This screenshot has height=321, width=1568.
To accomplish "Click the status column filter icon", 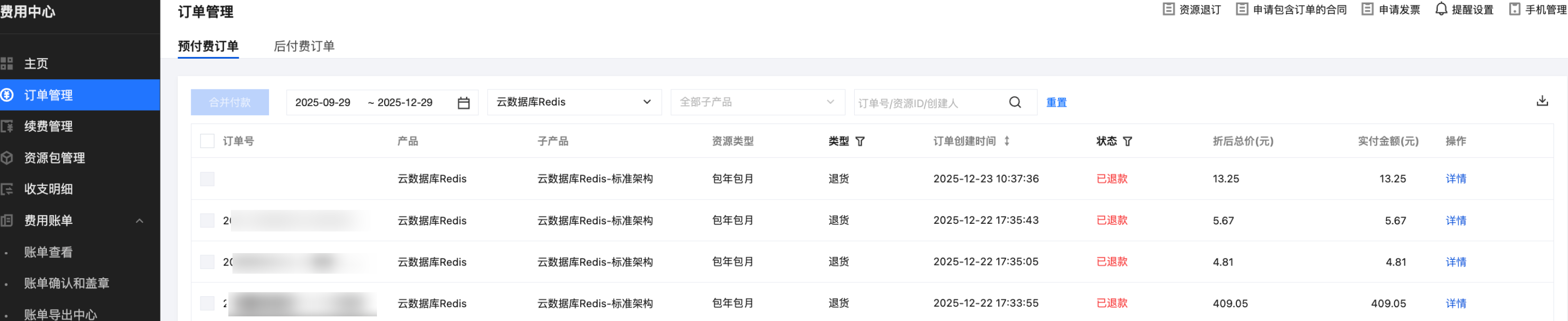I will coord(1127,141).
